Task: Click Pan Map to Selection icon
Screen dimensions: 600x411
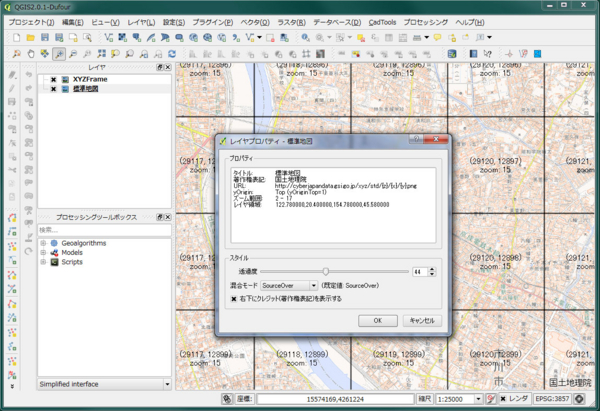Action: tap(45, 54)
